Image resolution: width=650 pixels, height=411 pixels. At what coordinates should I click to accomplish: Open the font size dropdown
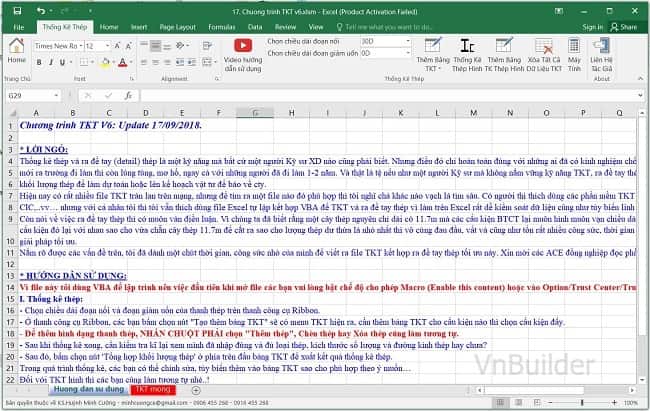pos(107,46)
